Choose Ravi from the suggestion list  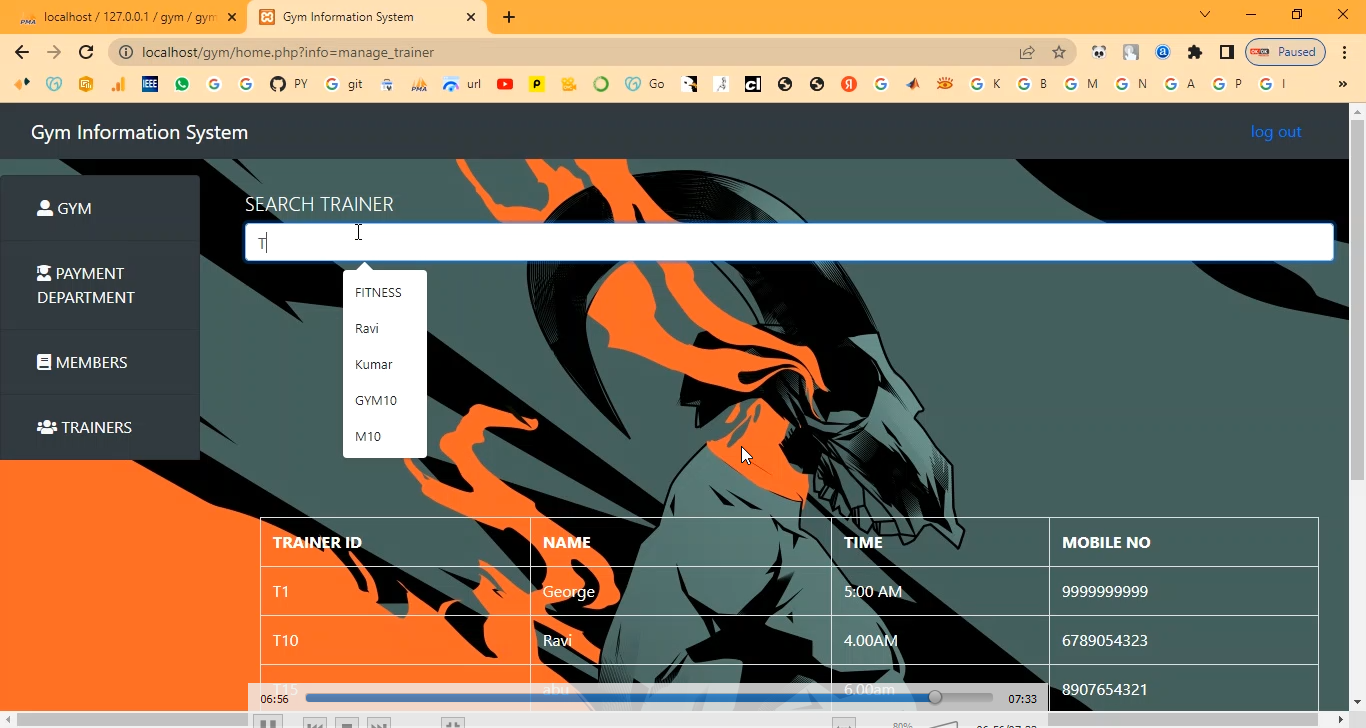click(x=367, y=329)
